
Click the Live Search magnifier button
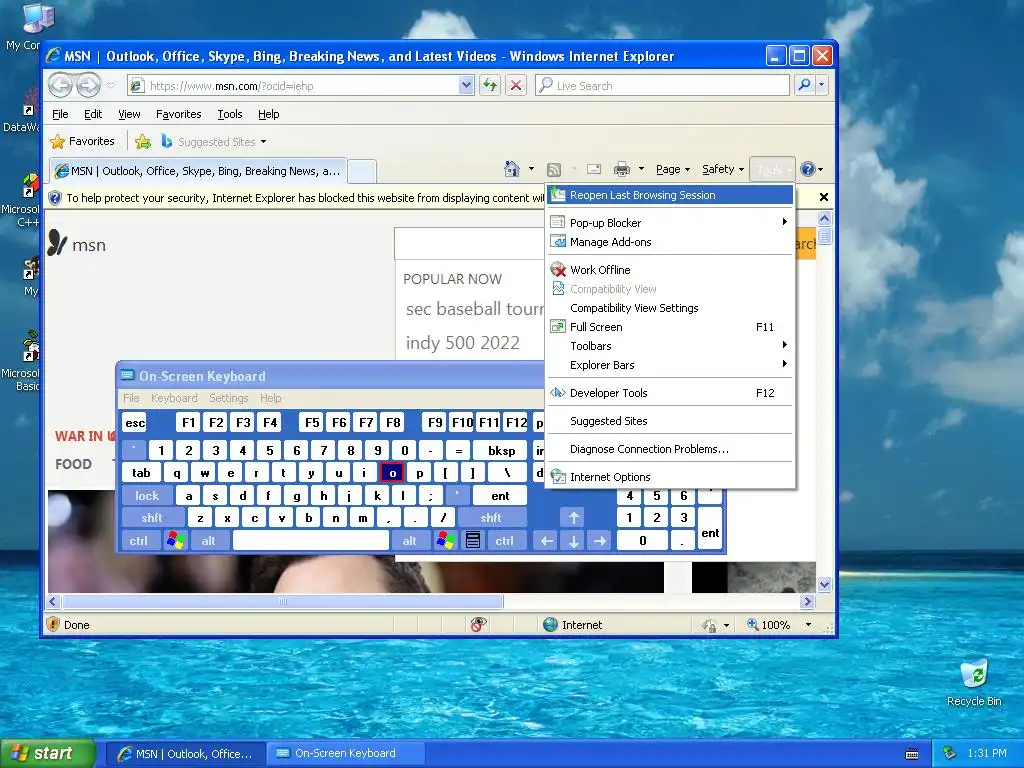click(805, 85)
